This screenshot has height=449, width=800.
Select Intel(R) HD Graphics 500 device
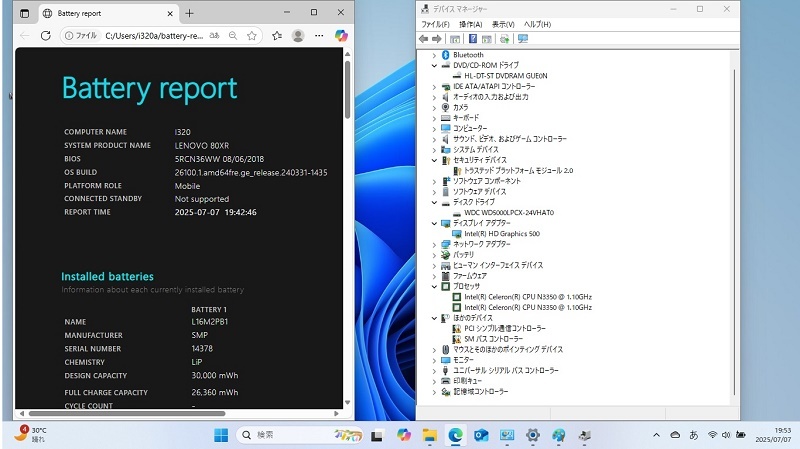(501, 233)
